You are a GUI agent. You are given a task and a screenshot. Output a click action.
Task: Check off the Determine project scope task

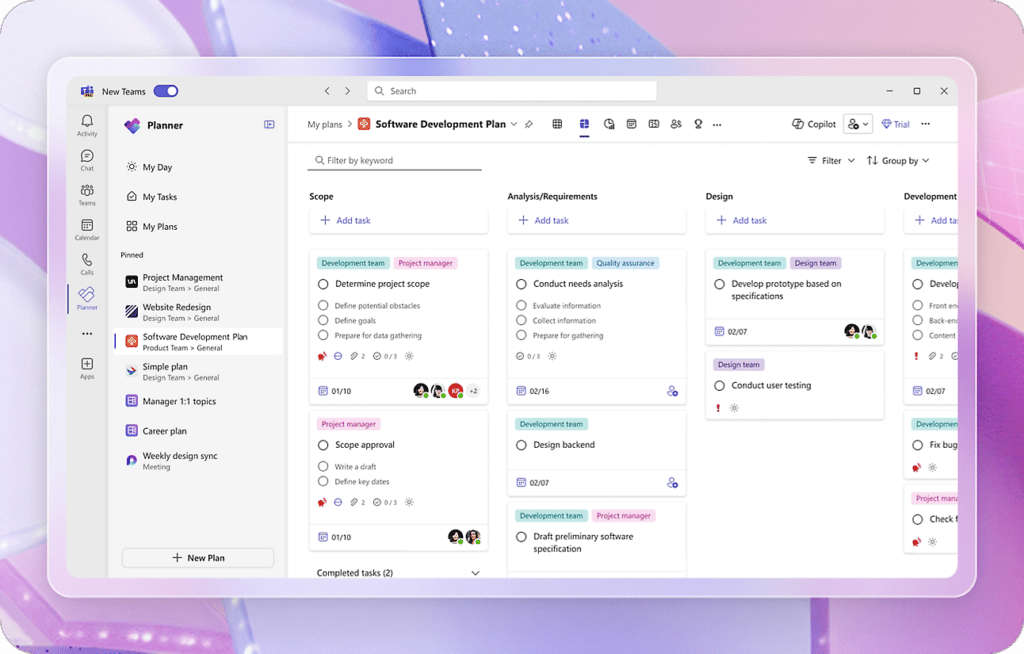(323, 283)
